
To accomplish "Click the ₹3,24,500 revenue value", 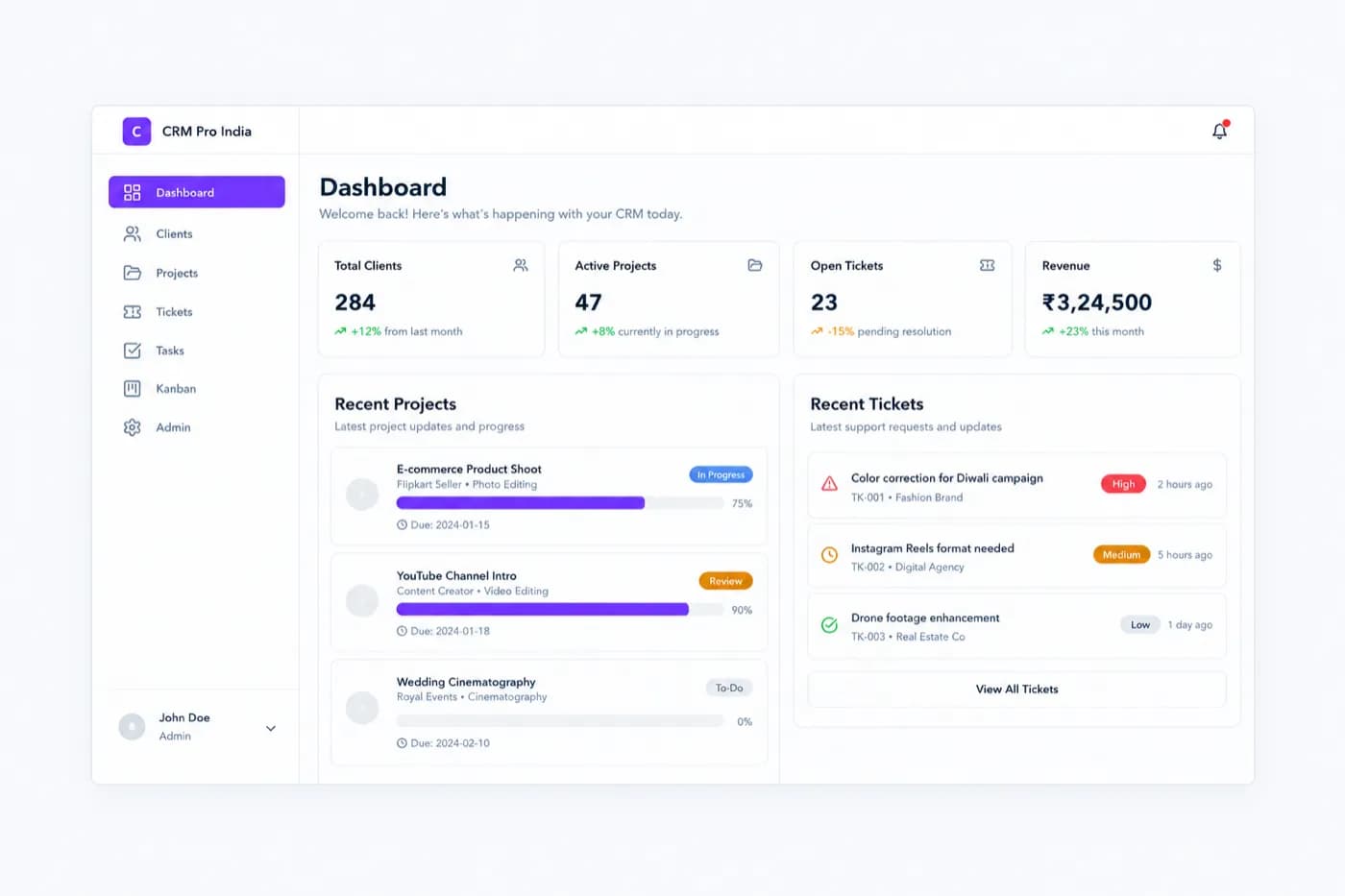I will (1097, 303).
